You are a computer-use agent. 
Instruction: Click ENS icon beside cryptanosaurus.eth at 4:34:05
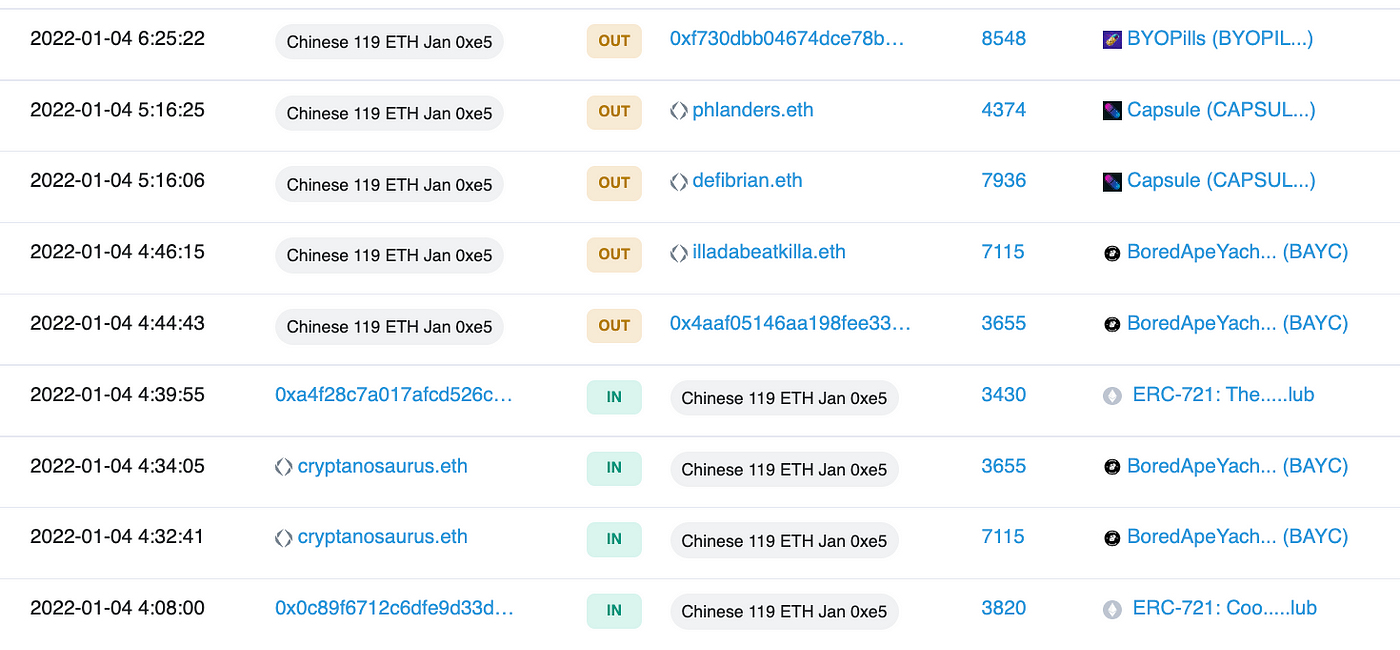click(284, 467)
